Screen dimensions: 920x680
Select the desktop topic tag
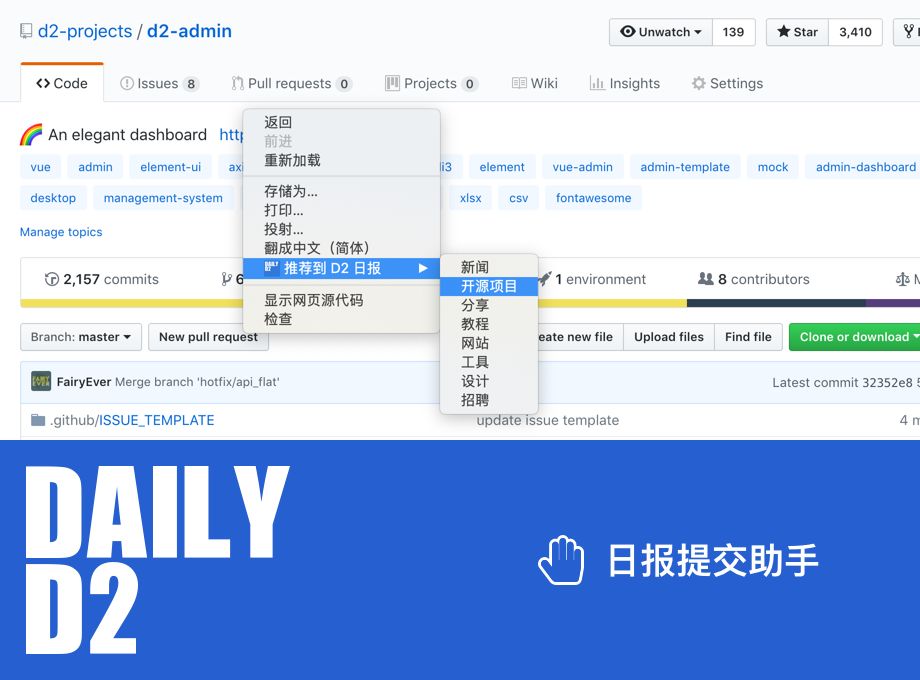click(x=53, y=198)
